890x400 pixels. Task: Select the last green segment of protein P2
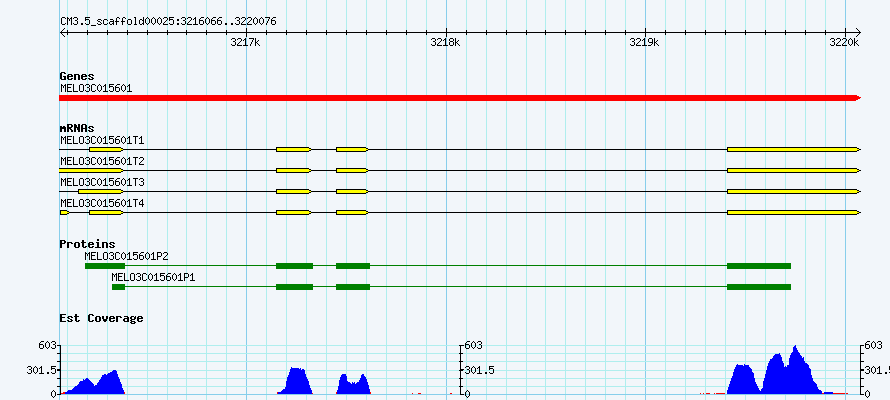(x=759, y=266)
